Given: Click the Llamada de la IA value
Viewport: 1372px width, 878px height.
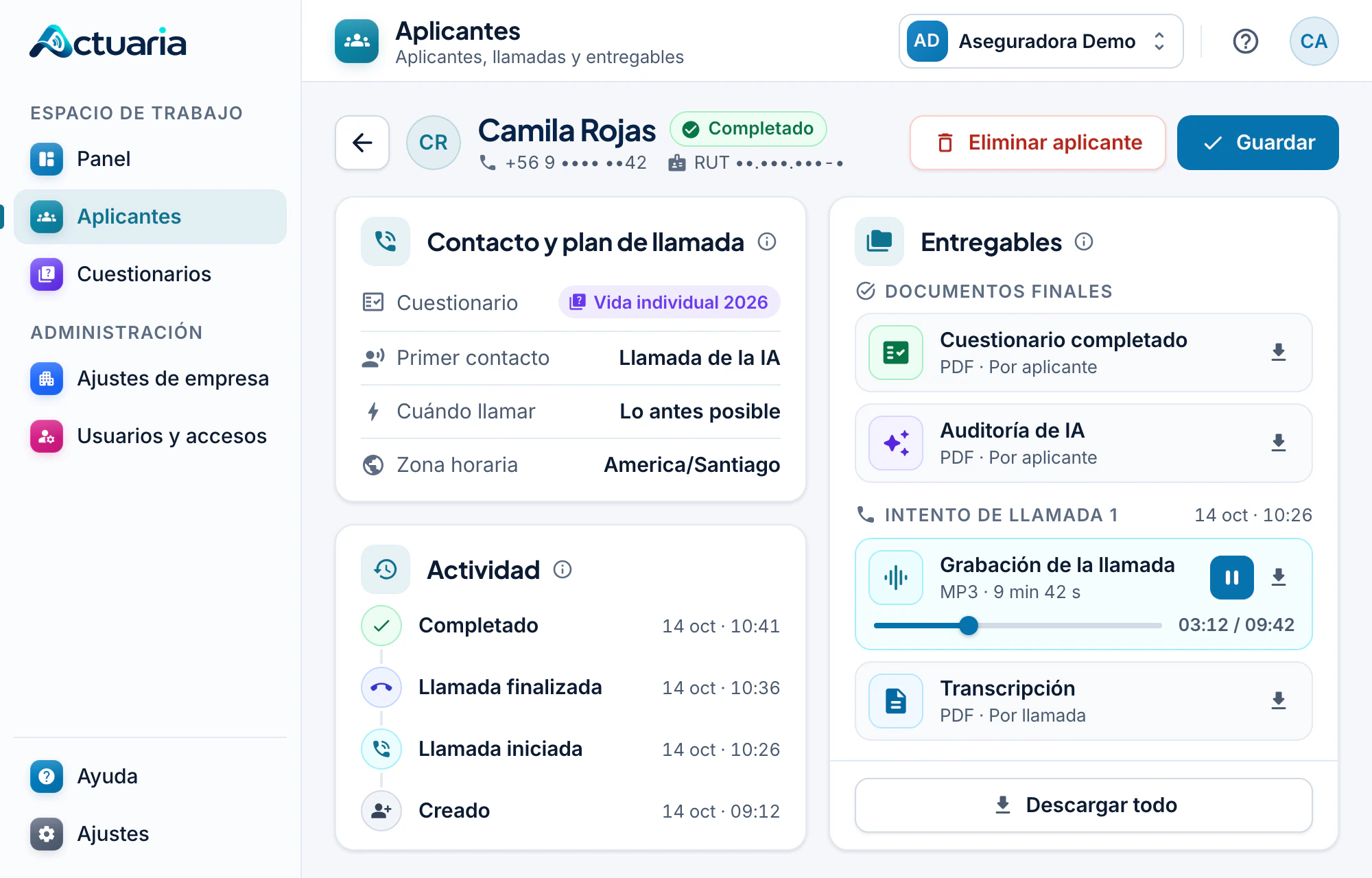Looking at the screenshot, I should point(699,358).
